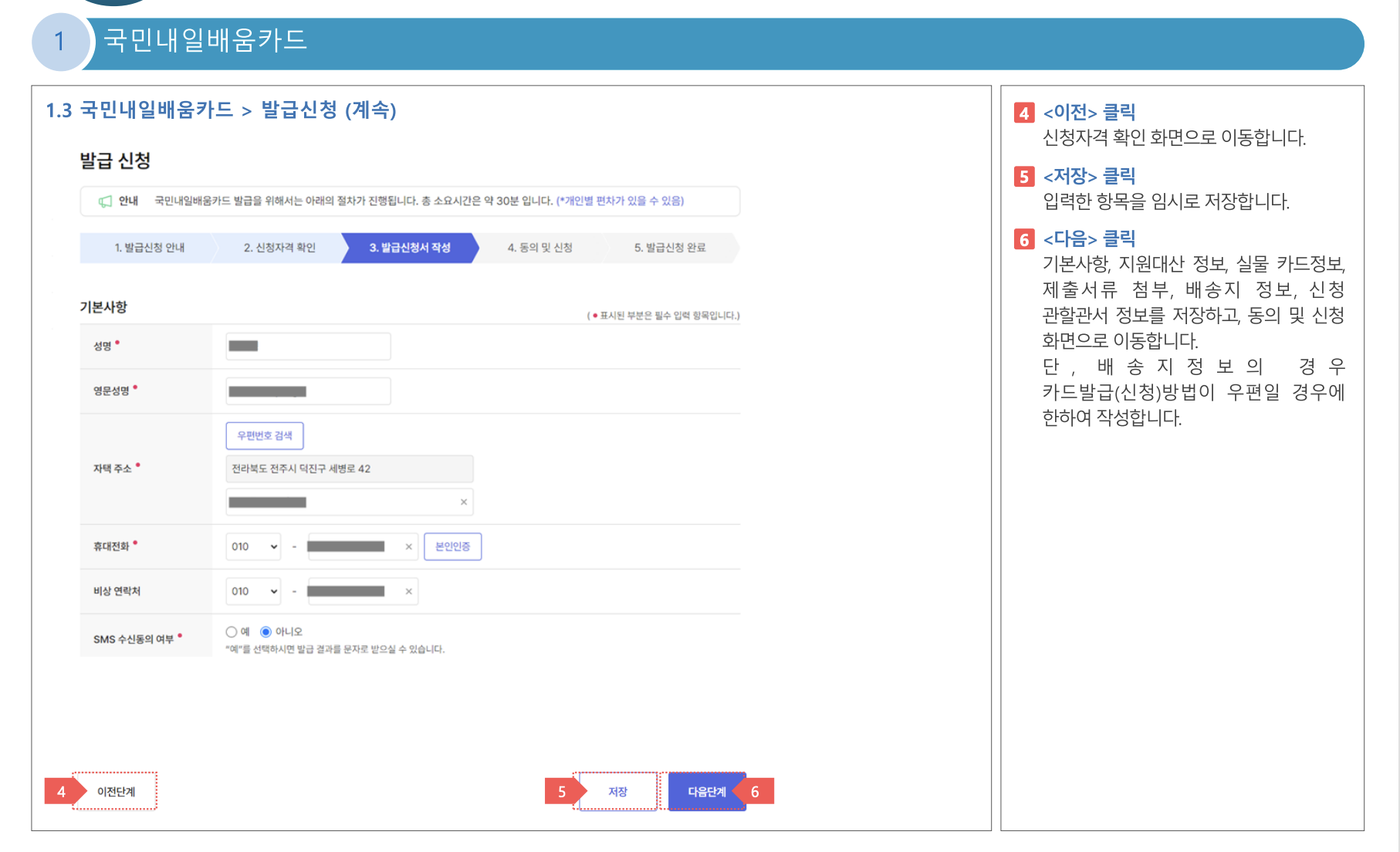1400x852 pixels.
Task: Open the 010 prefix dropdown for 휴대전화
Action: click(252, 546)
